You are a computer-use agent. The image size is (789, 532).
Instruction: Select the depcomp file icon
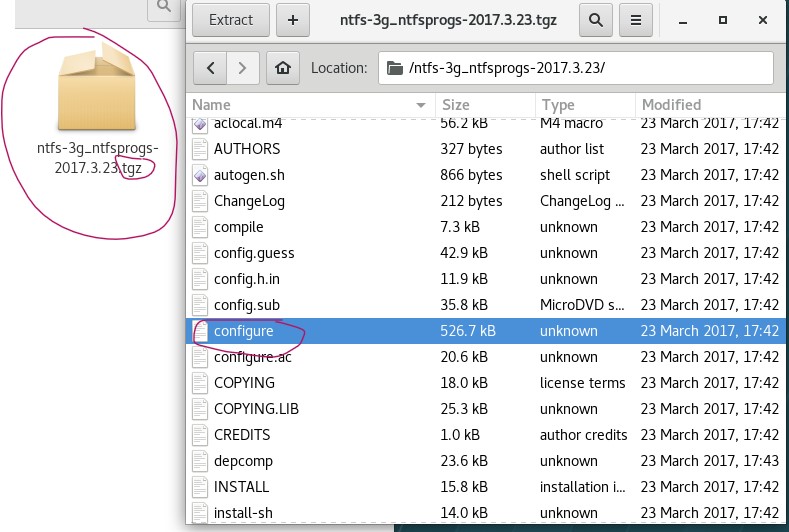tap(200, 461)
